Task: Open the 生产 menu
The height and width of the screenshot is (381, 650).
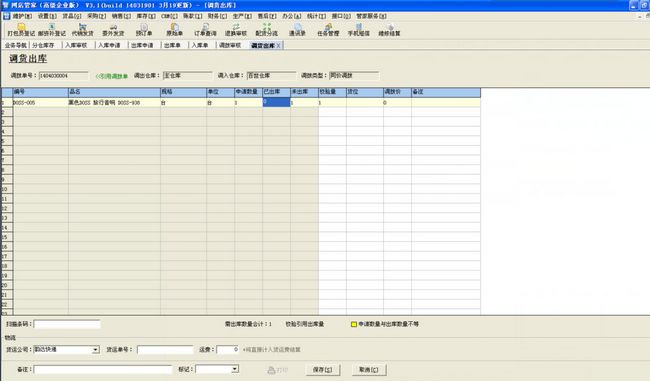Action: pyautogui.click(x=242, y=16)
